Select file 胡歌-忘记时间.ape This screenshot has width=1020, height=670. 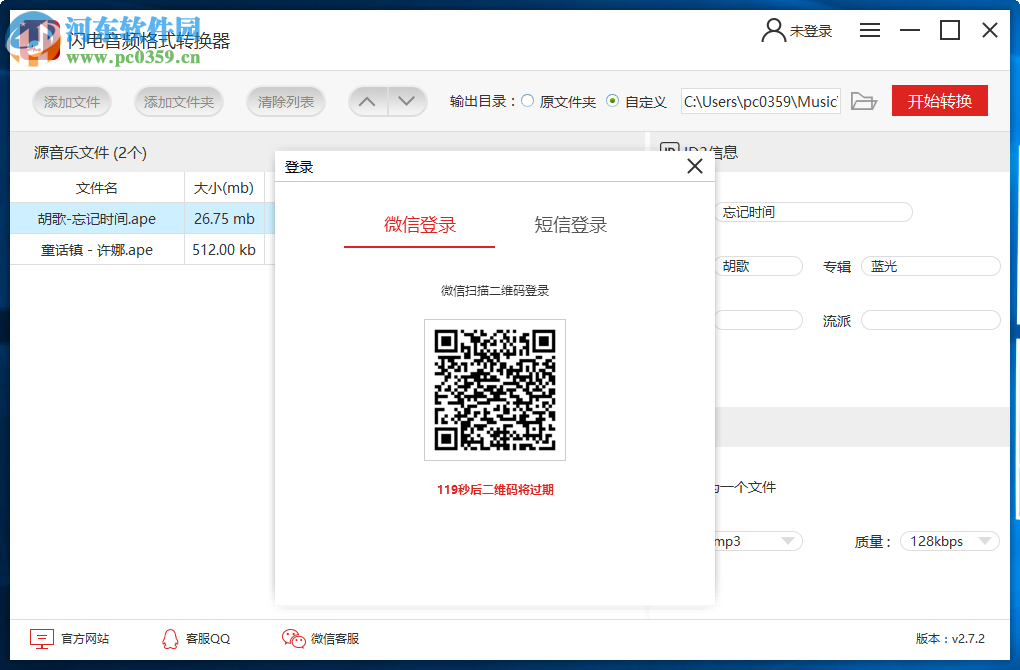pos(97,219)
